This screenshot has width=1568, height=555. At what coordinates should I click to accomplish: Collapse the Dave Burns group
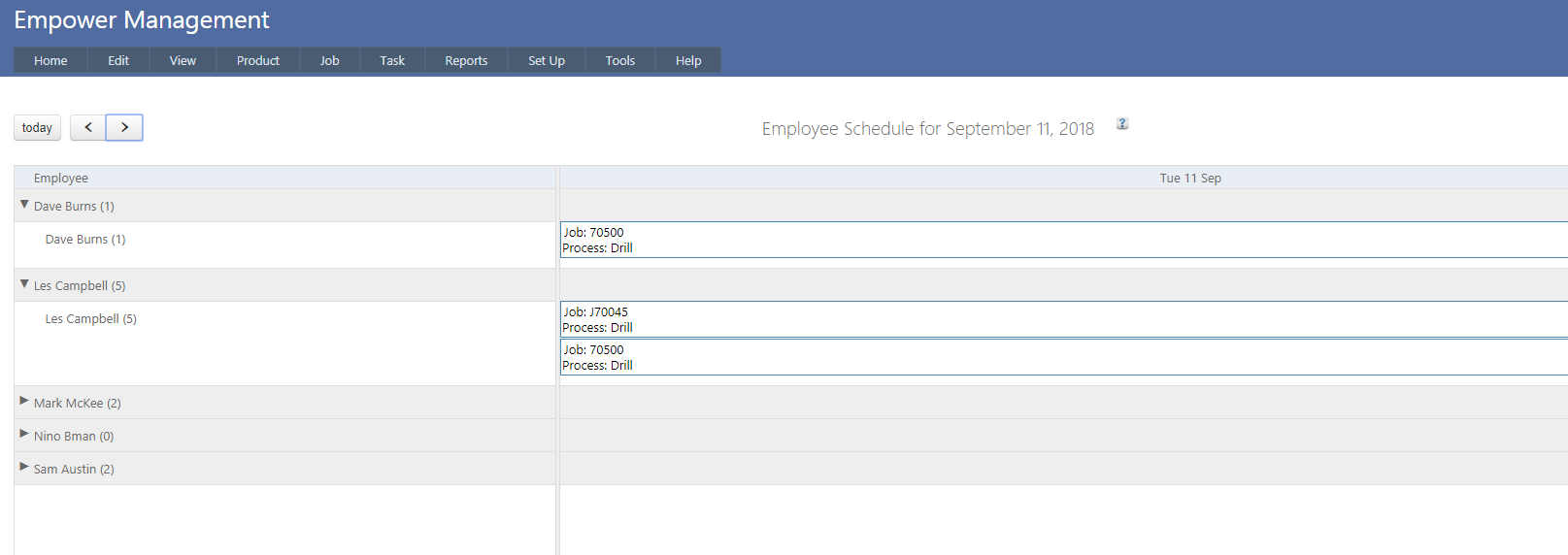pos(24,205)
